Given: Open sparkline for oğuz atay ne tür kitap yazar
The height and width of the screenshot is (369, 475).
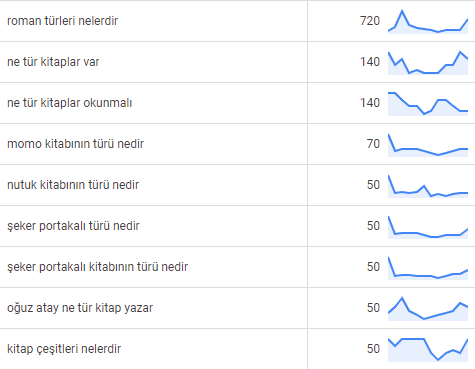Looking at the screenshot, I should pyautogui.click(x=428, y=309).
